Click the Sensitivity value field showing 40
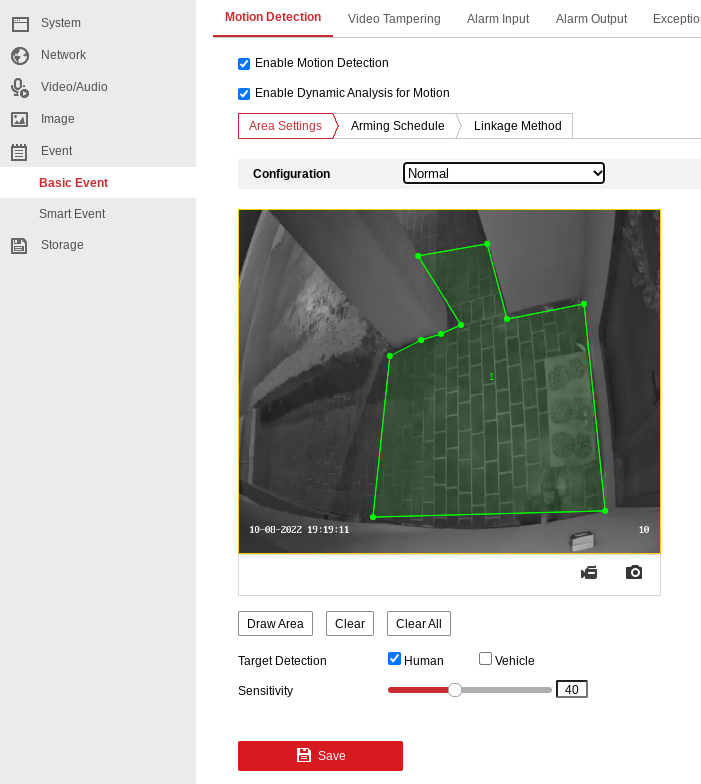Viewport: 701px width, 784px height. (x=572, y=689)
